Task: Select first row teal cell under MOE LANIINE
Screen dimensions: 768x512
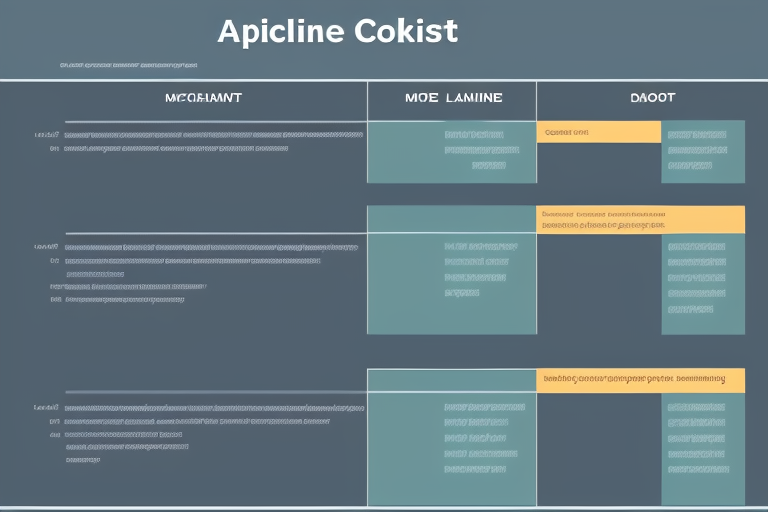Action: point(451,152)
